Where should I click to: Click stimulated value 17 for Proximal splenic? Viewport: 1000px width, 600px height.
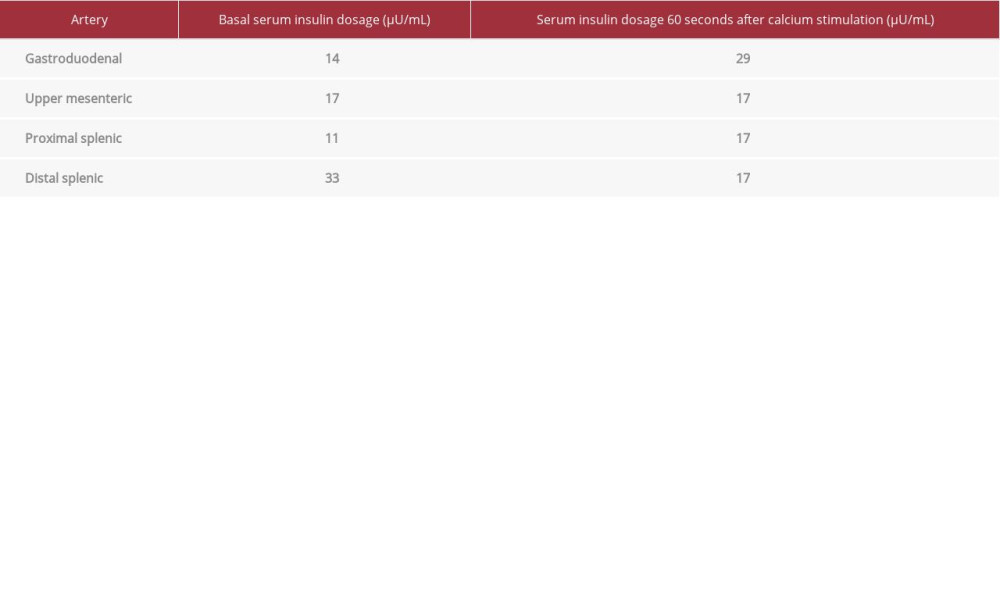point(743,138)
